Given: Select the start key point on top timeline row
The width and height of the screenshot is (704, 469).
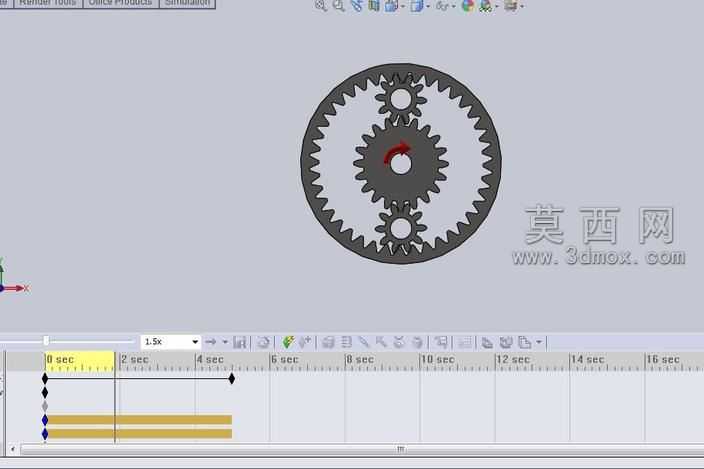Looking at the screenshot, I should [x=45, y=379].
